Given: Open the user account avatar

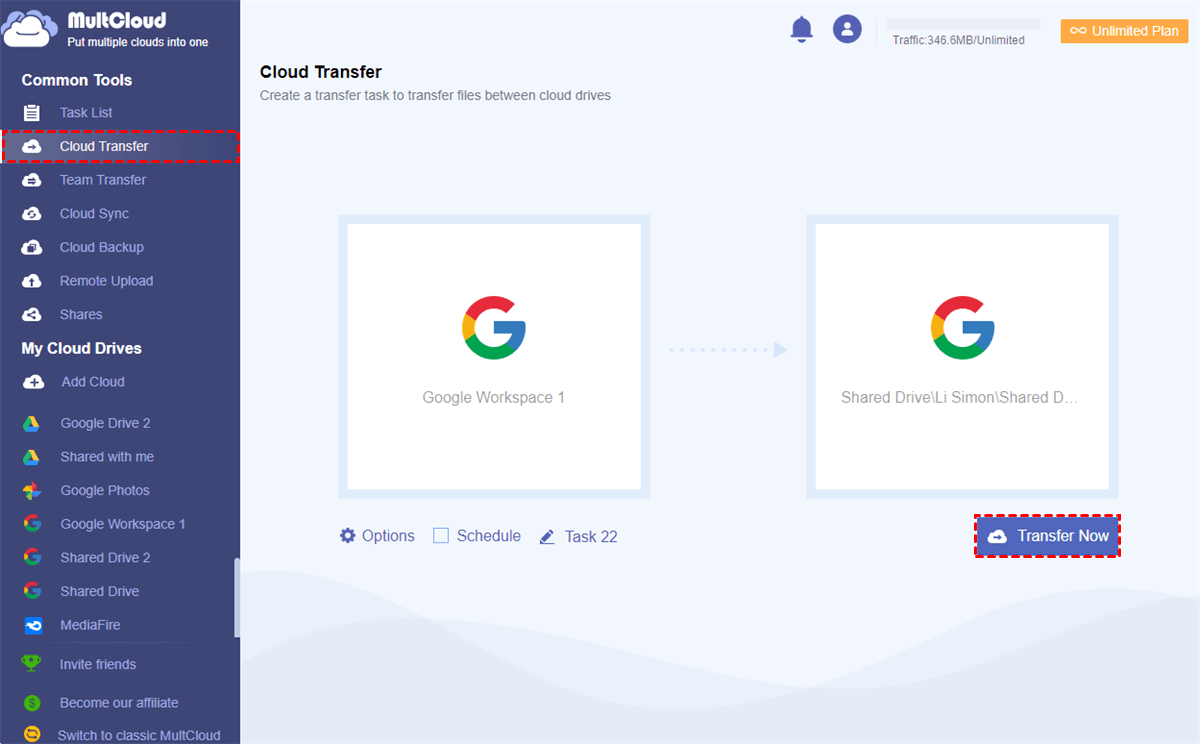Looking at the screenshot, I should tap(847, 29).
